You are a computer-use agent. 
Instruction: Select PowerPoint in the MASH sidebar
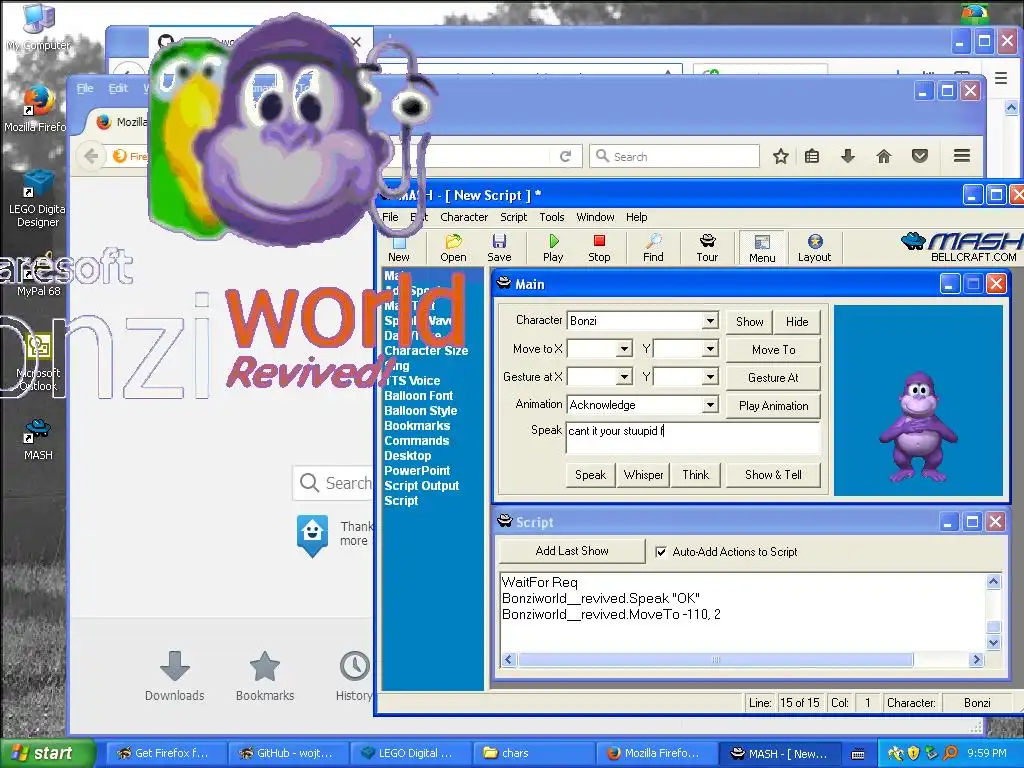click(417, 471)
